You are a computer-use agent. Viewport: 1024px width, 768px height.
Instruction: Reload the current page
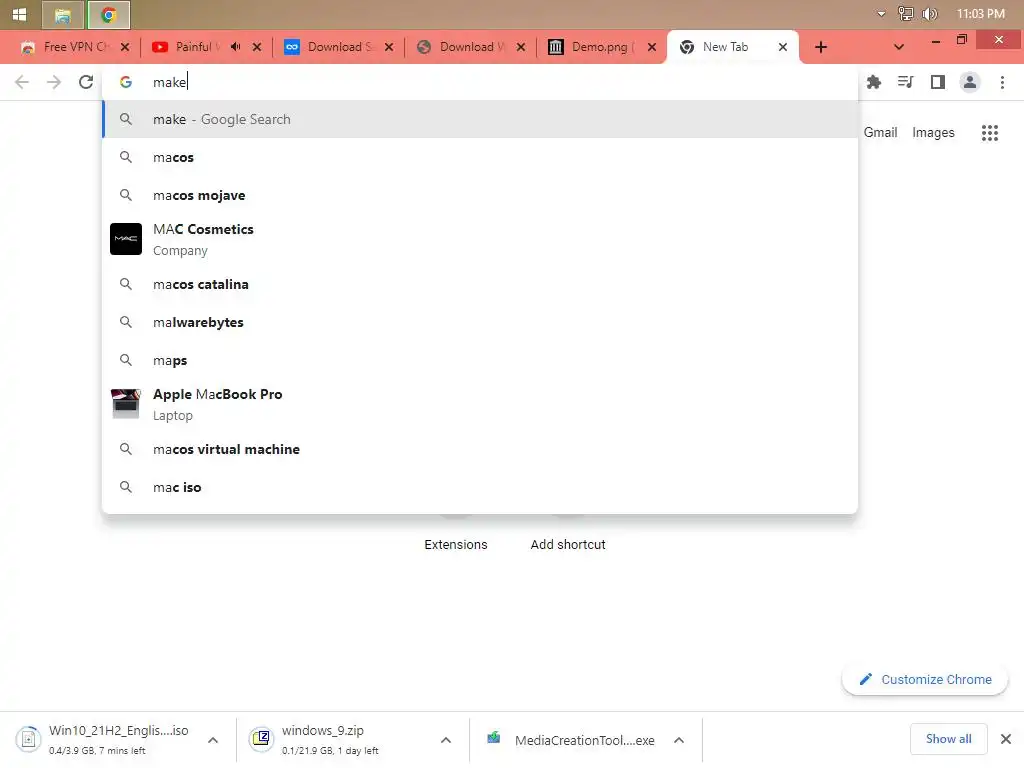(86, 82)
